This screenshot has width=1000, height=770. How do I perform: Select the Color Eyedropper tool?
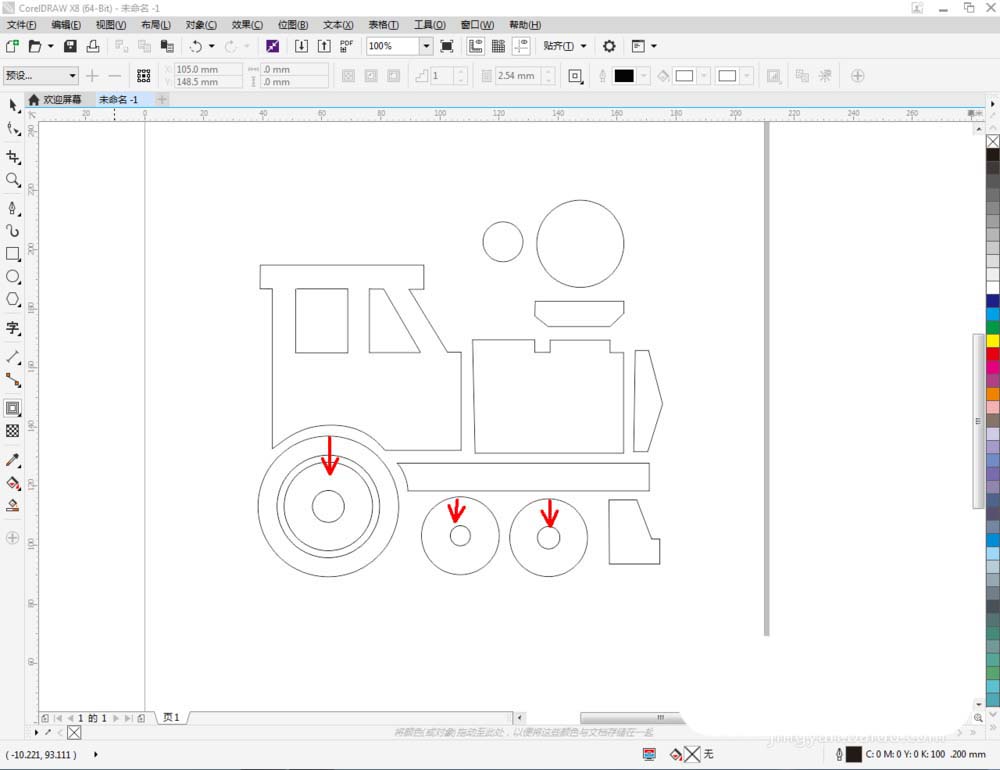[x=13, y=460]
